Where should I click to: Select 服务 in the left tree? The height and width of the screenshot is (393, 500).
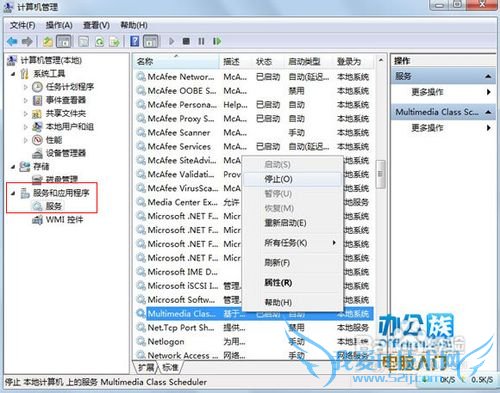(x=54, y=206)
